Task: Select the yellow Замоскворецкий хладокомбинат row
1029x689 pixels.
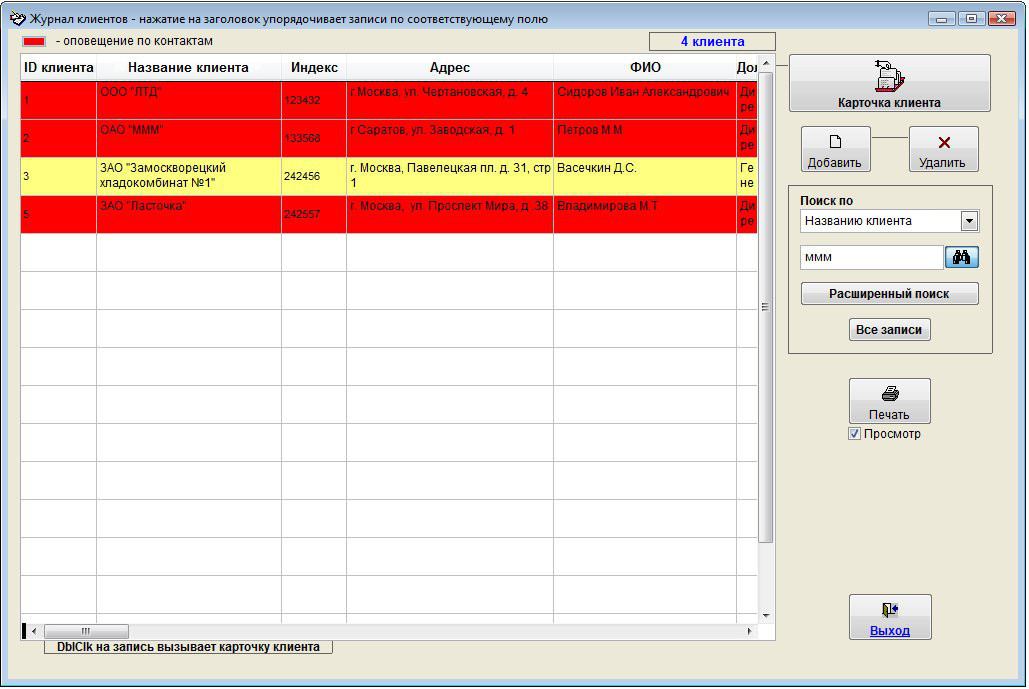Action: click(x=188, y=176)
